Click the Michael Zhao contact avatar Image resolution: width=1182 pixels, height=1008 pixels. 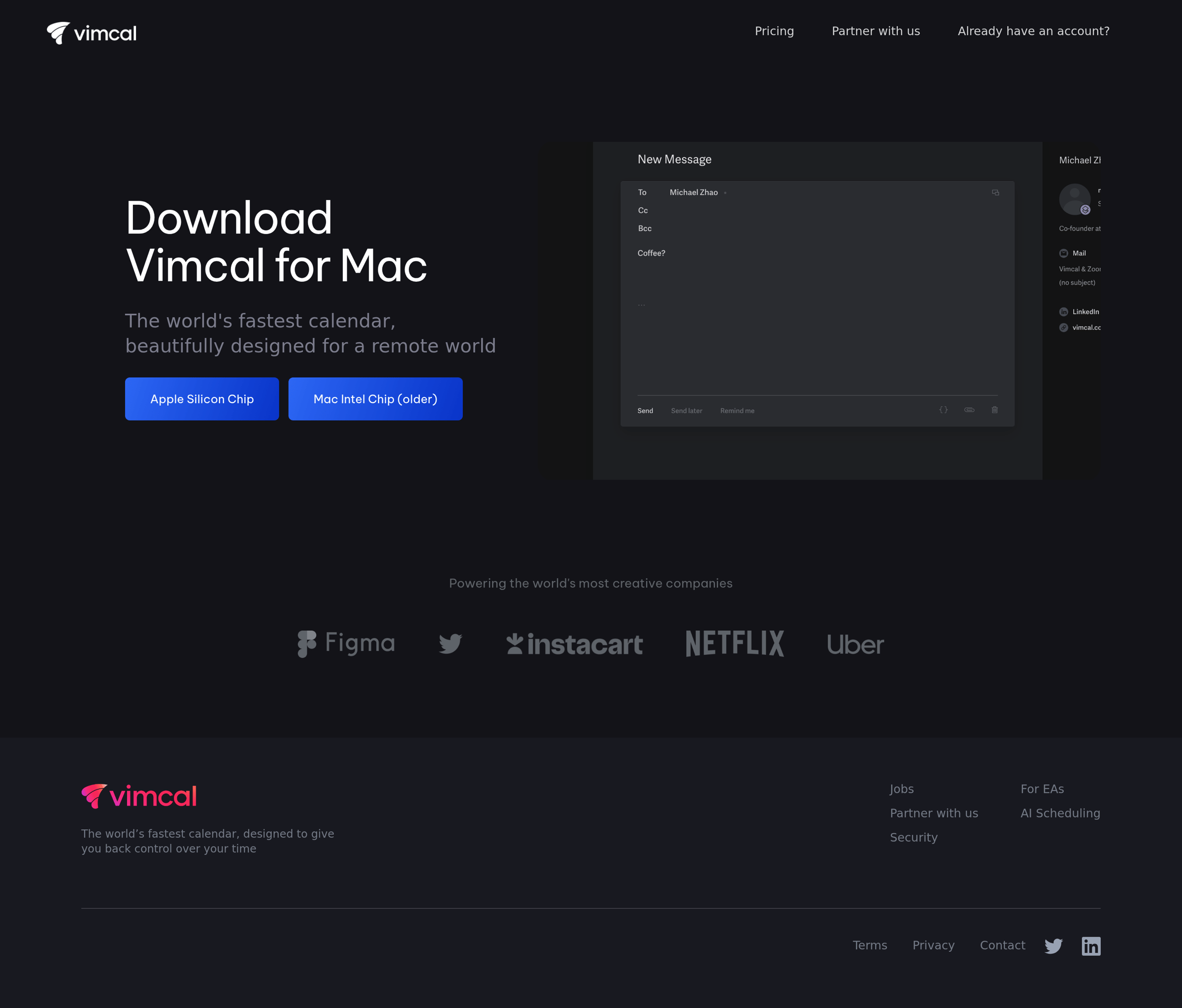click(1075, 199)
